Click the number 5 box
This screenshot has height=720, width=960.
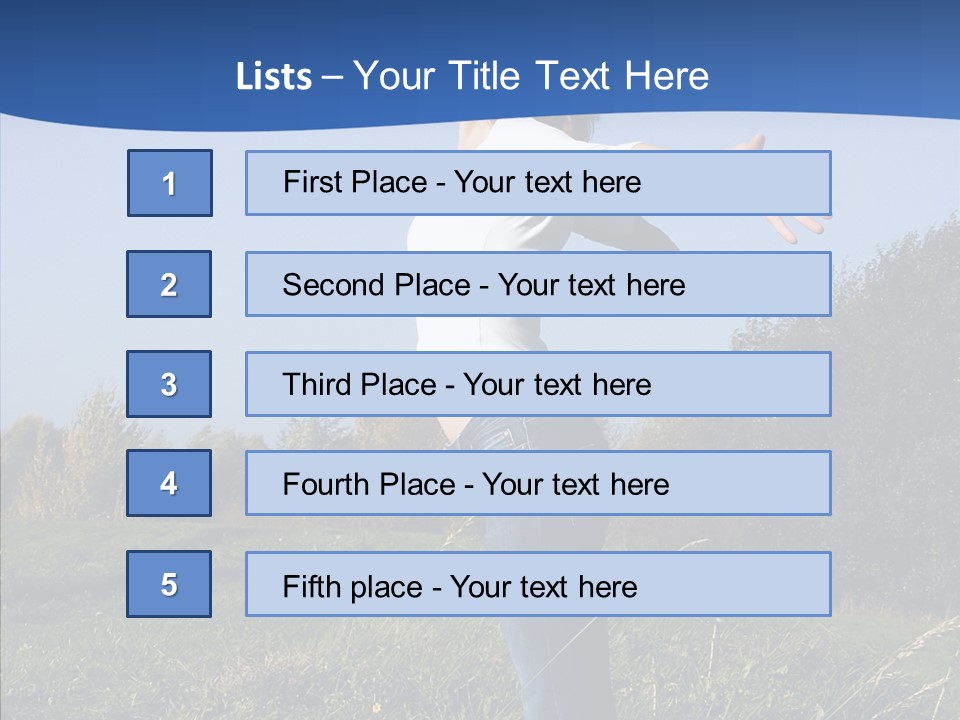[169, 584]
